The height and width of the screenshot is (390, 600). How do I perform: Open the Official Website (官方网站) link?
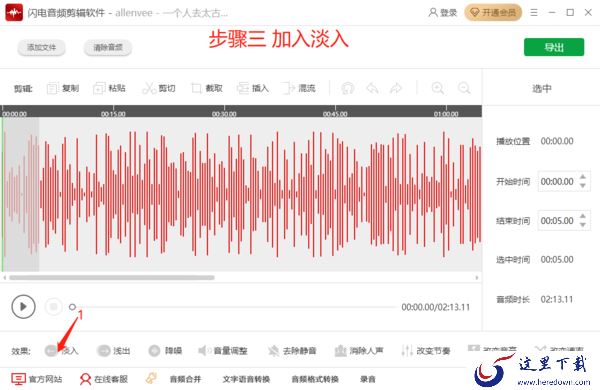37,379
